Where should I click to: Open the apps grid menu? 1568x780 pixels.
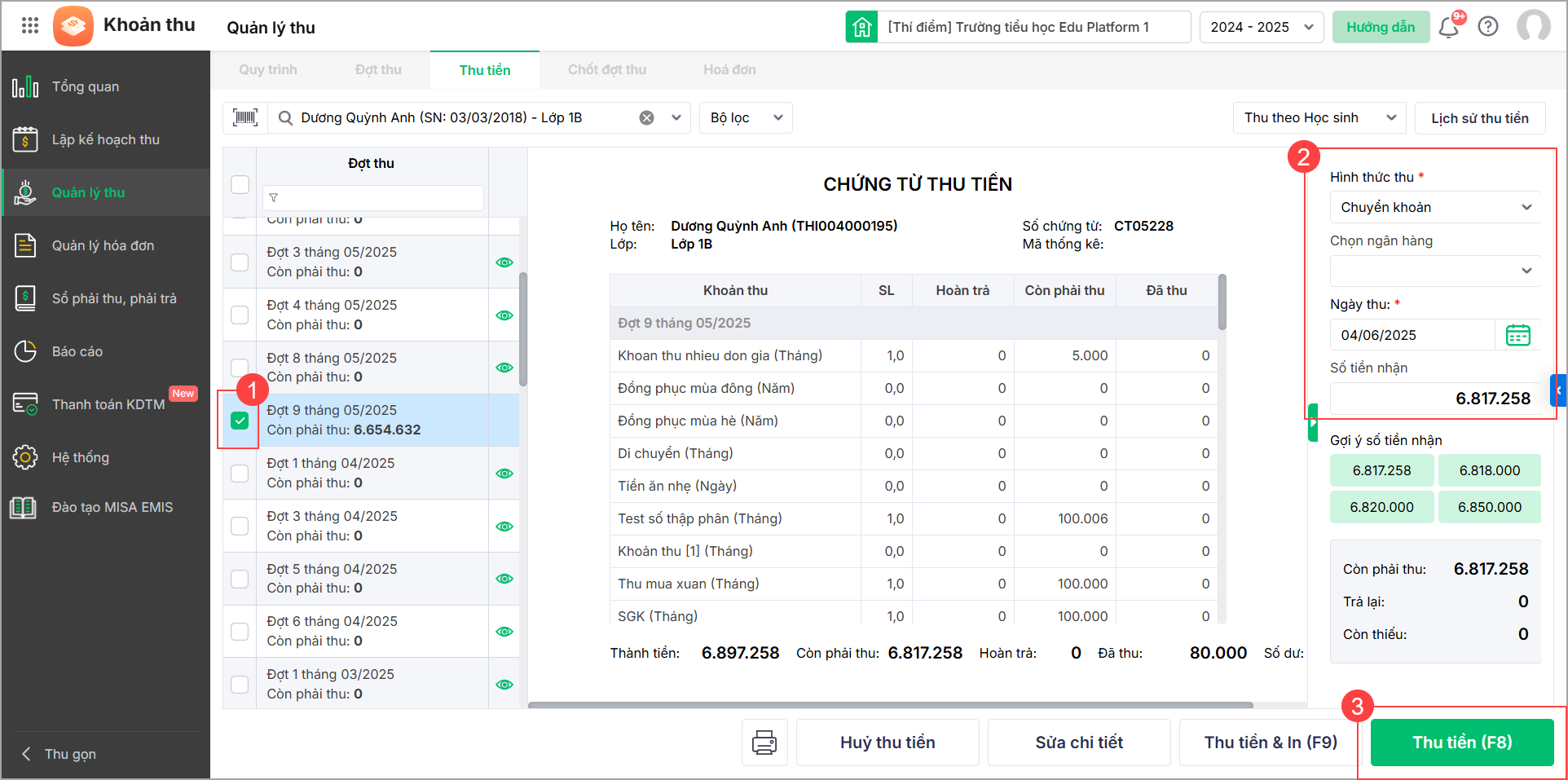tap(30, 25)
